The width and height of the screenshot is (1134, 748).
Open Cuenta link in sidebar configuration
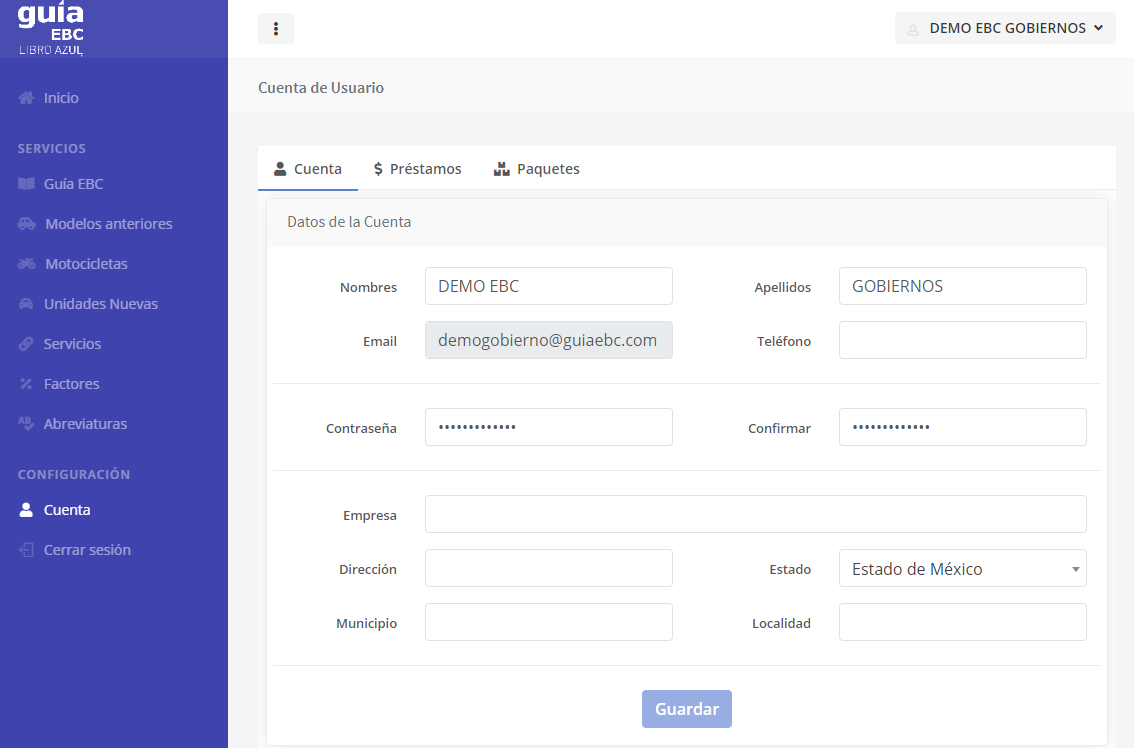click(x=67, y=510)
